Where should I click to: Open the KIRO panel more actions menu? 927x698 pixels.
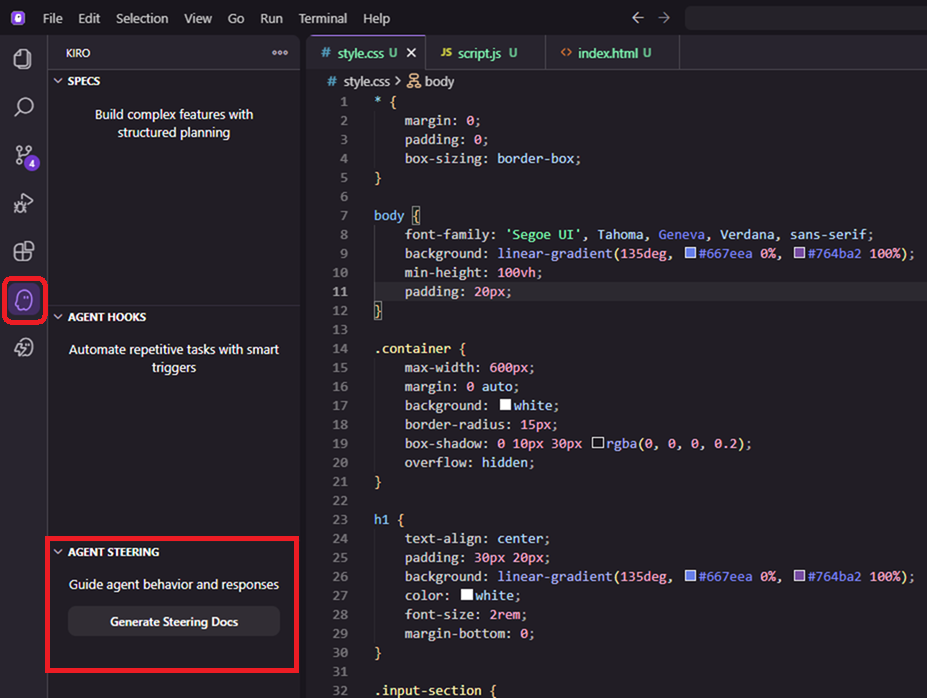tap(280, 53)
